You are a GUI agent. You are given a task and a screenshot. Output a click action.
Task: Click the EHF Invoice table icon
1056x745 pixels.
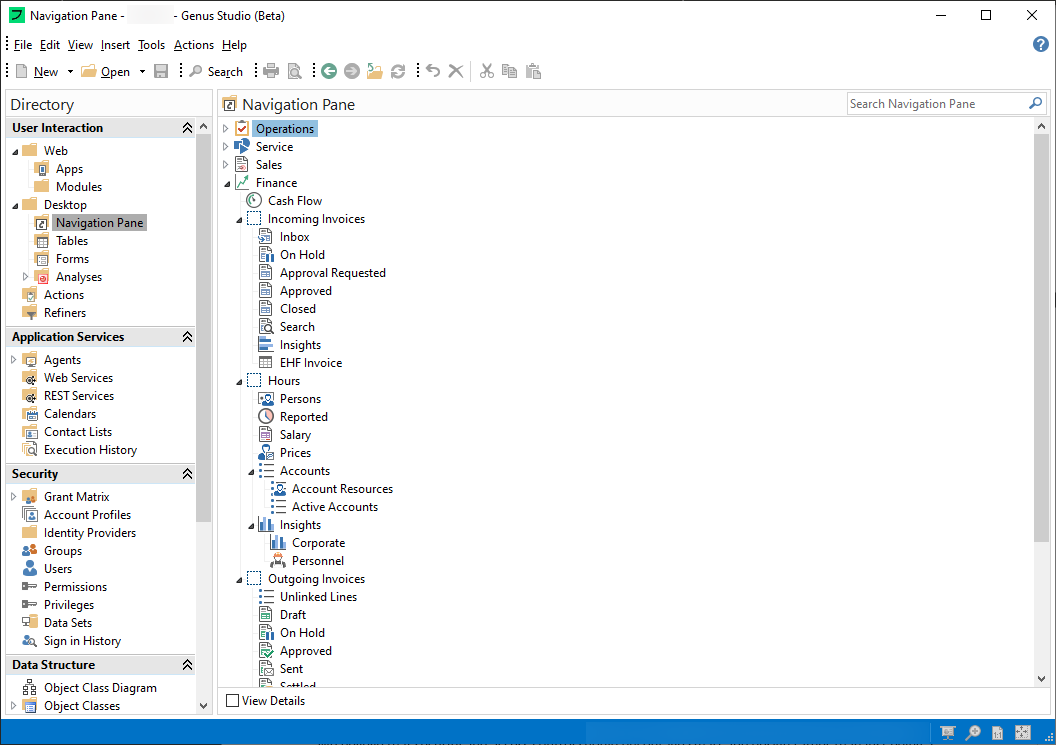(x=266, y=362)
